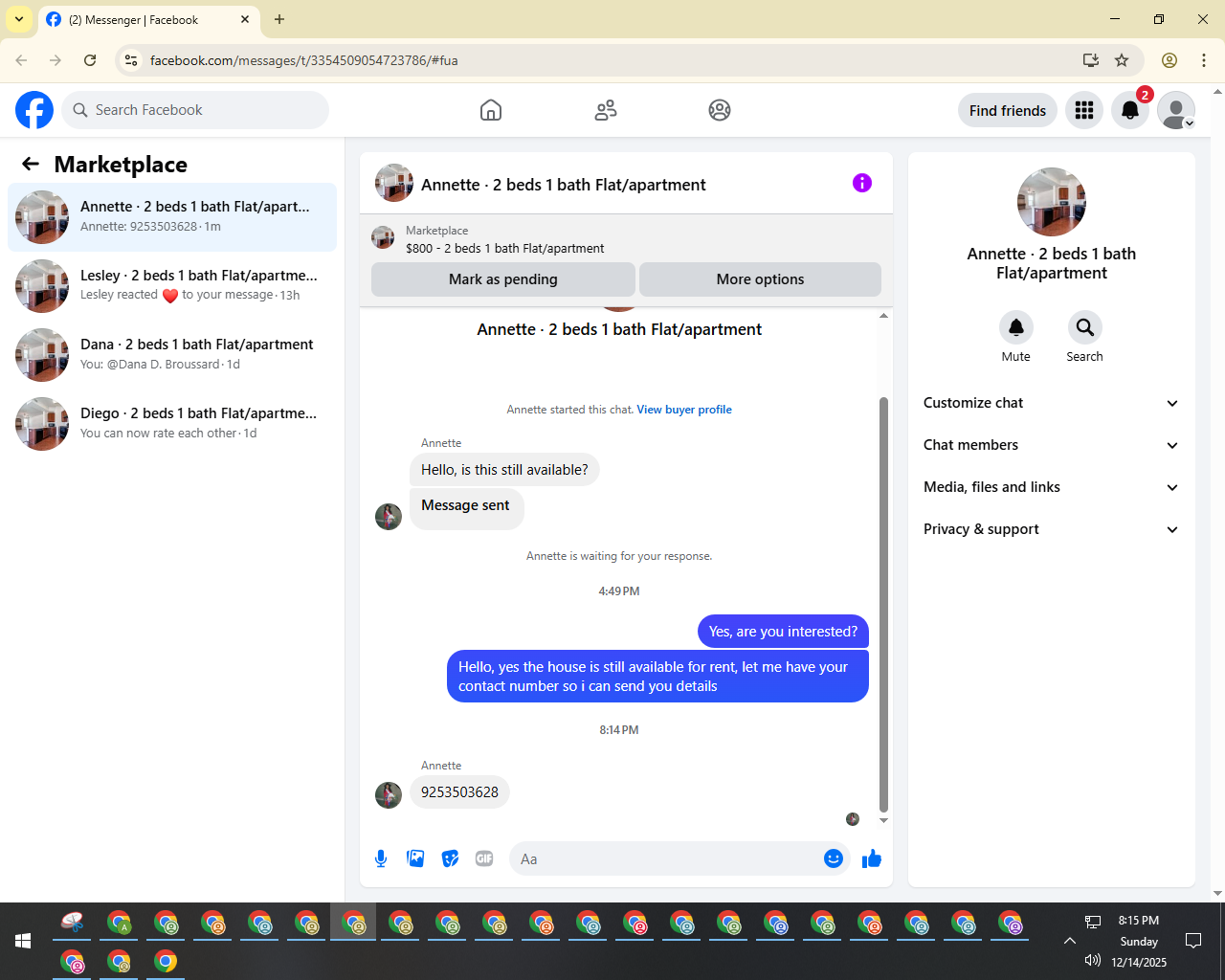Click the back arrow beside Marketplace
The image size is (1225, 980).
tap(31, 164)
